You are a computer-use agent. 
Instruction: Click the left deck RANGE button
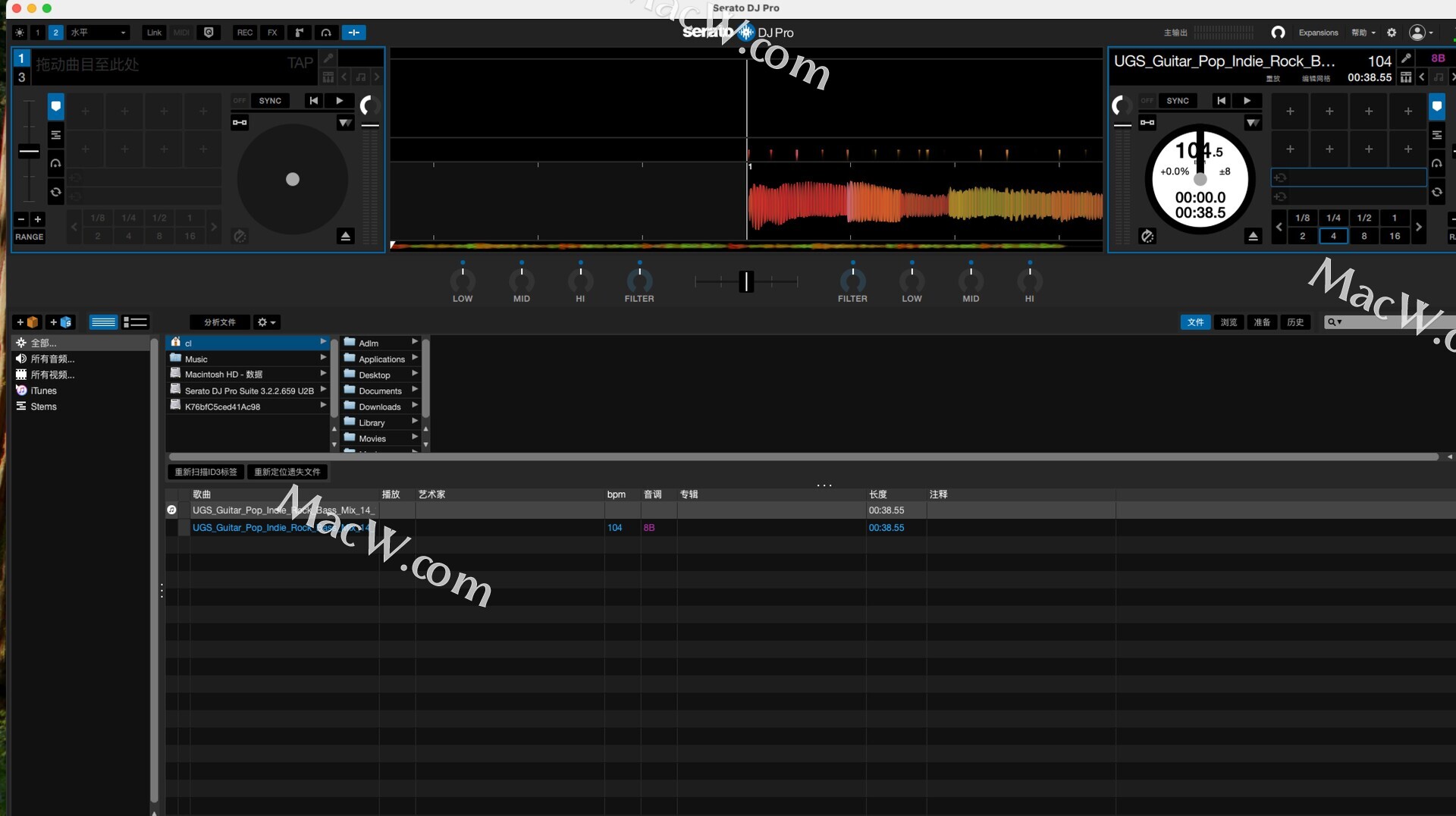point(30,237)
